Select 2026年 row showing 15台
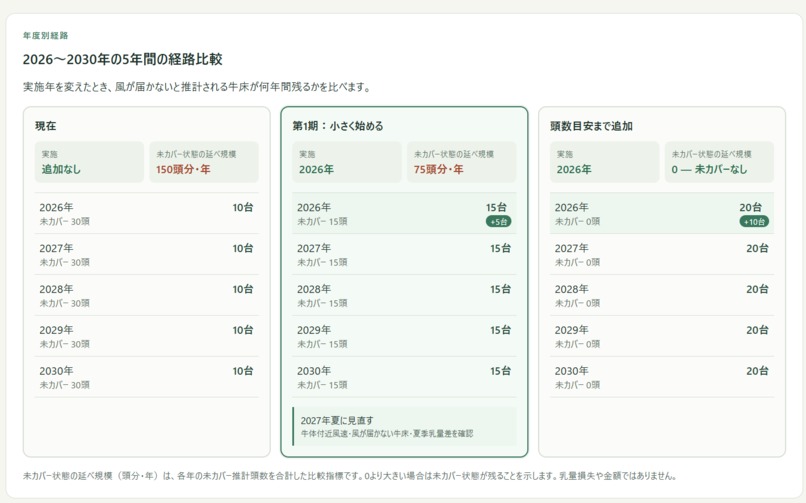806x503 pixels. (x=404, y=214)
